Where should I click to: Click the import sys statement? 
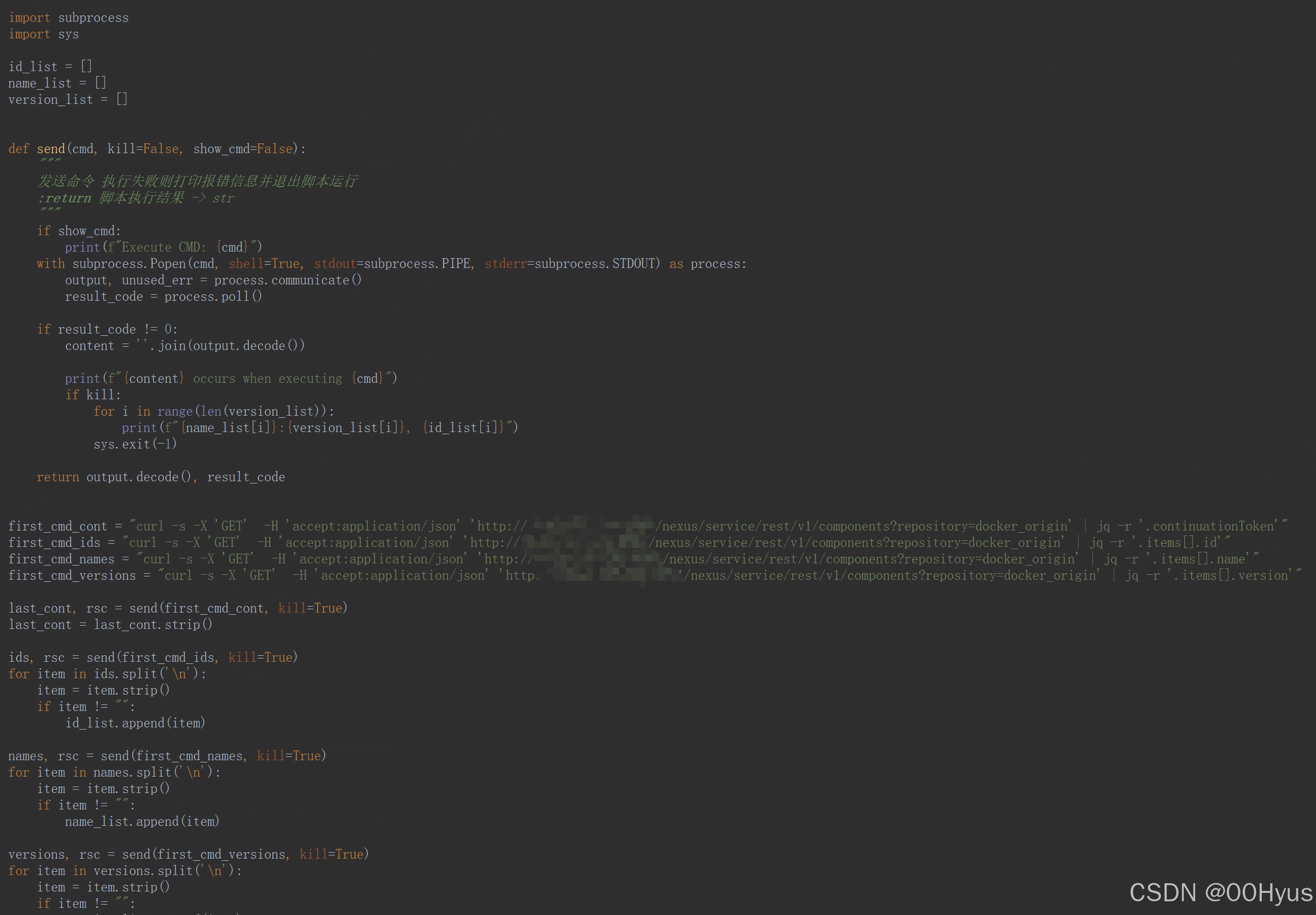click(43, 34)
